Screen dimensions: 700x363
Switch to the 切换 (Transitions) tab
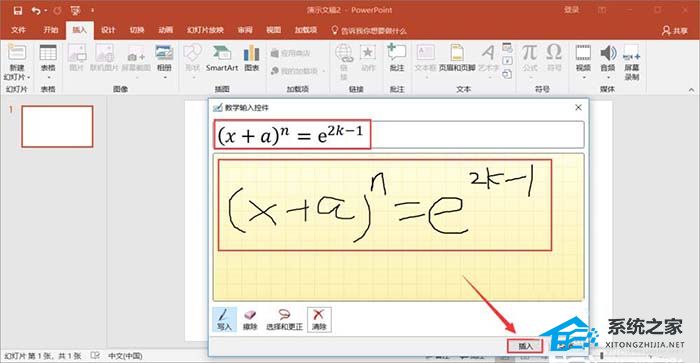point(137,30)
